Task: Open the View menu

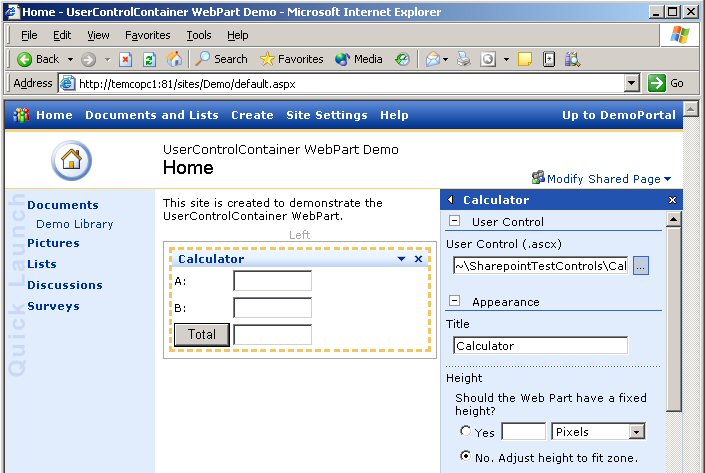Action: (x=98, y=35)
